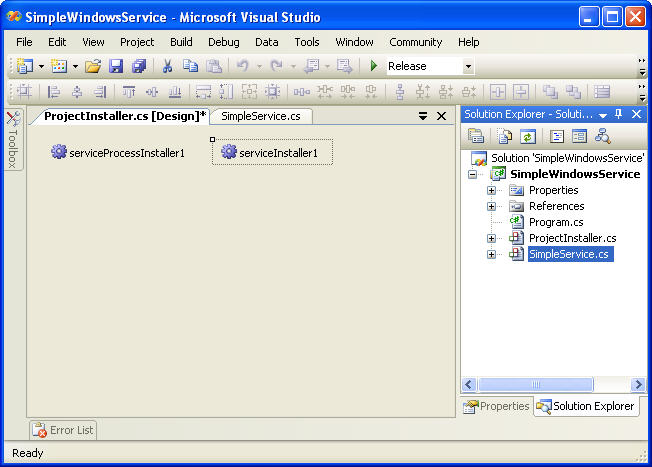Click the Save All toolbar icon
This screenshot has width=652, height=467.
(x=139, y=66)
